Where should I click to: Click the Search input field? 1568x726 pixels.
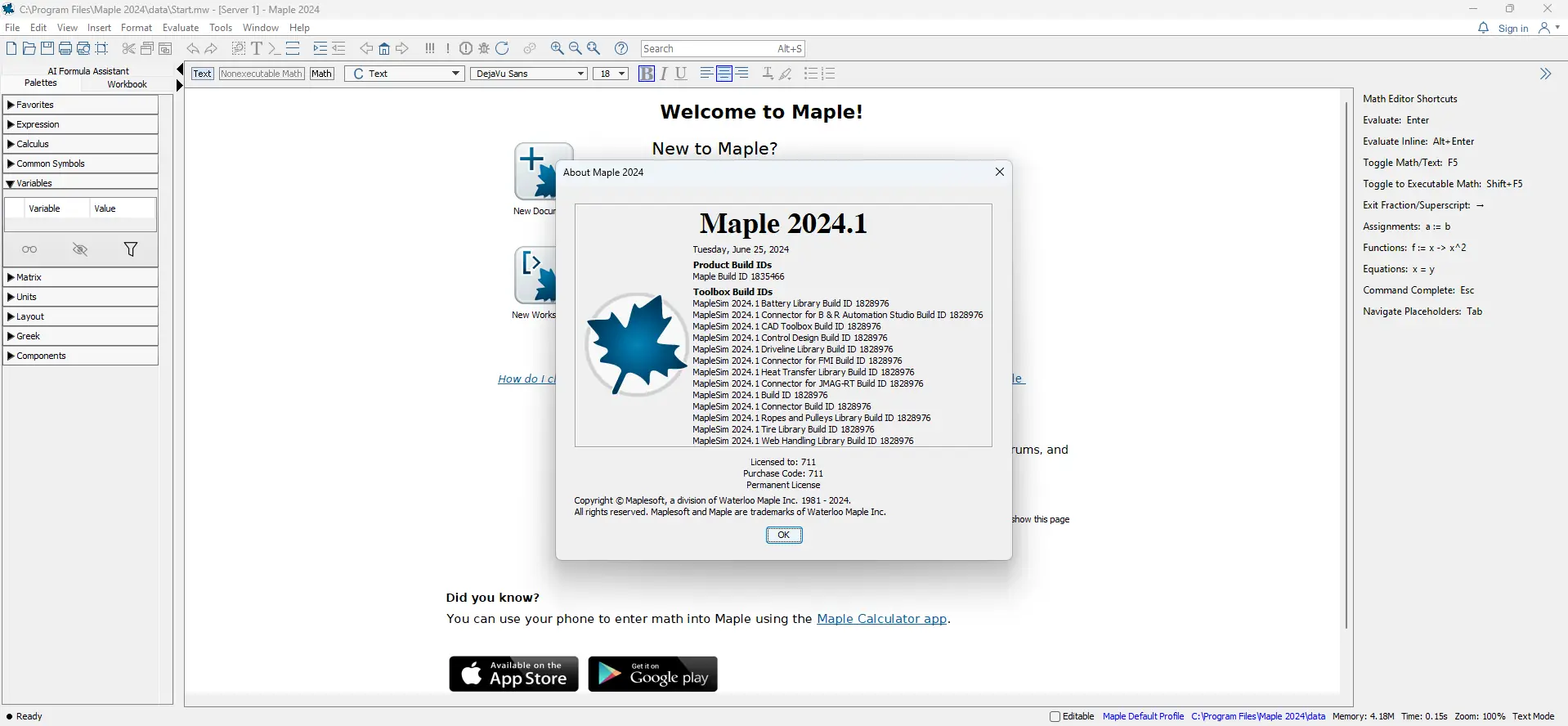(x=724, y=48)
